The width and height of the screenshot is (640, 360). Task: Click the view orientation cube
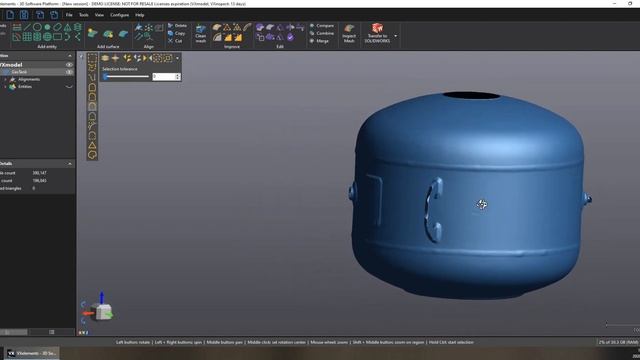click(103, 312)
